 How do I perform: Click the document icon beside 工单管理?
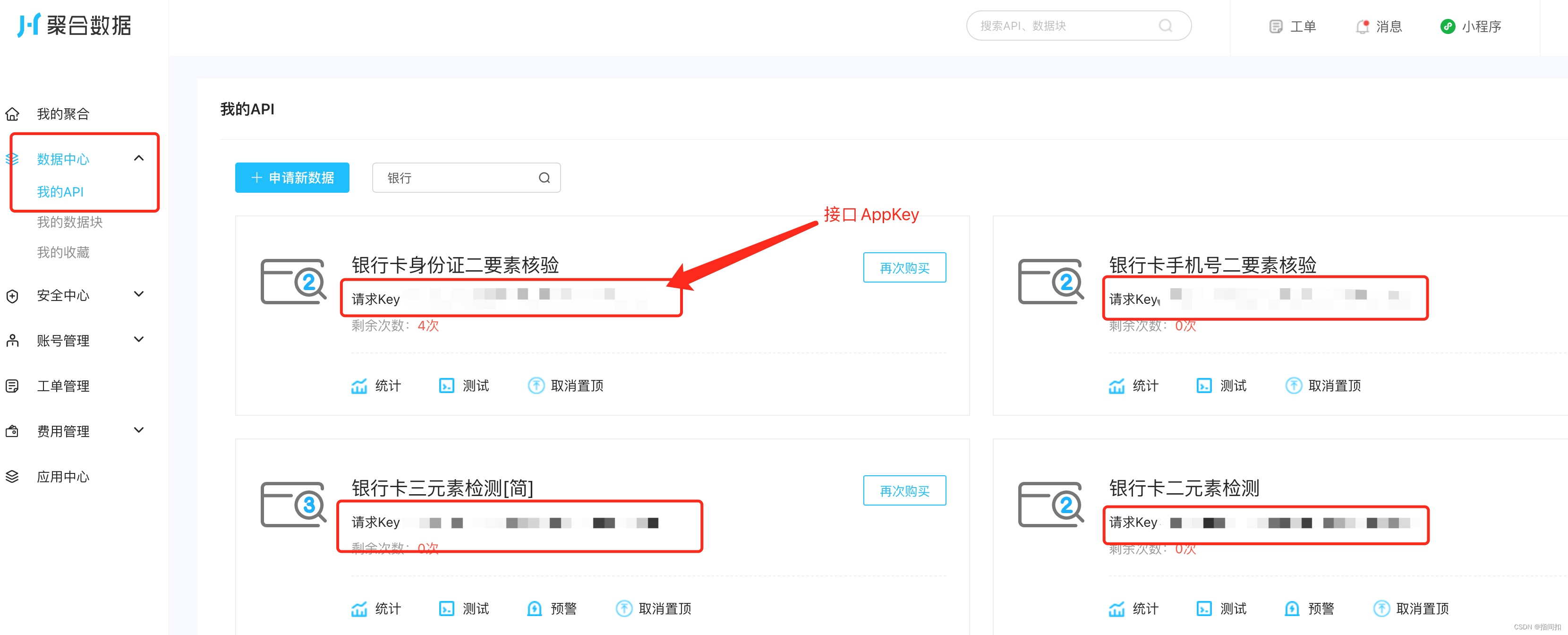tap(12, 386)
